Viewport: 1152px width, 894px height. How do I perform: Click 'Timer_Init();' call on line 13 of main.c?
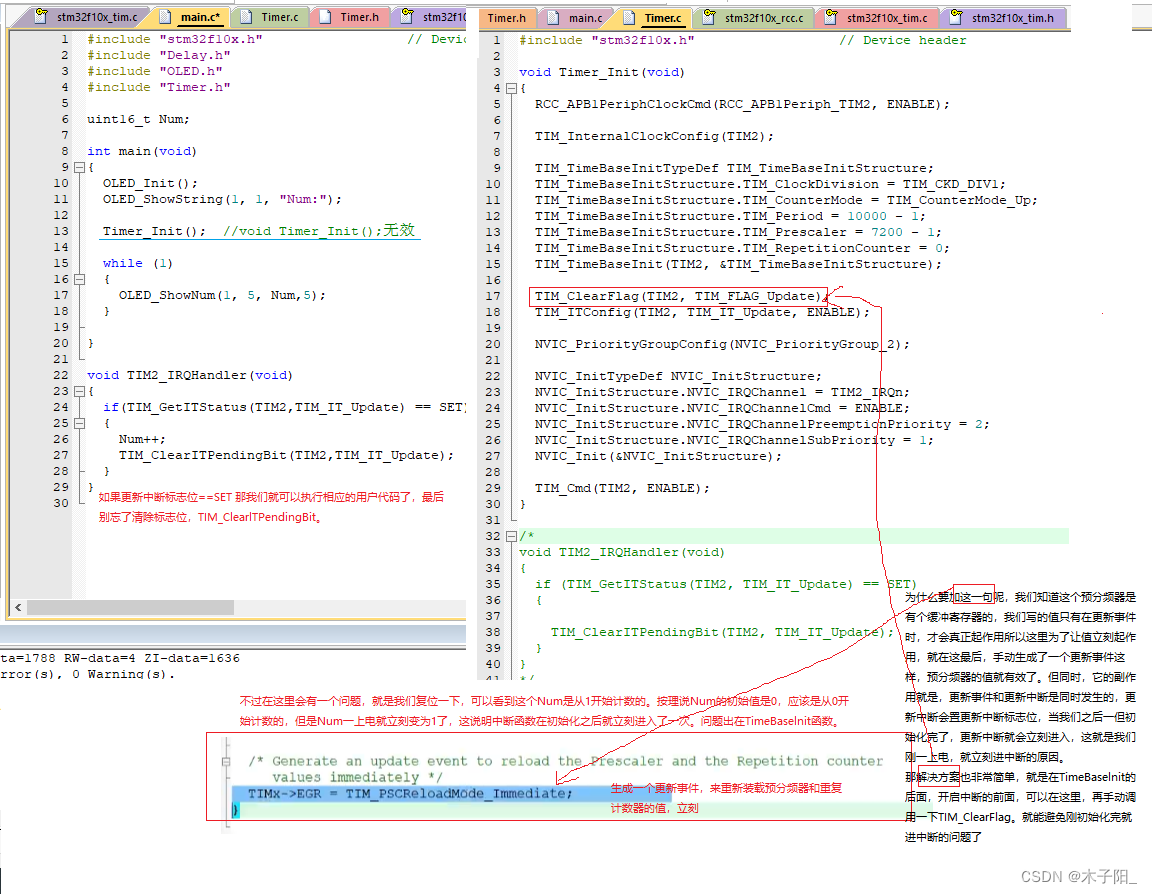click(x=154, y=231)
